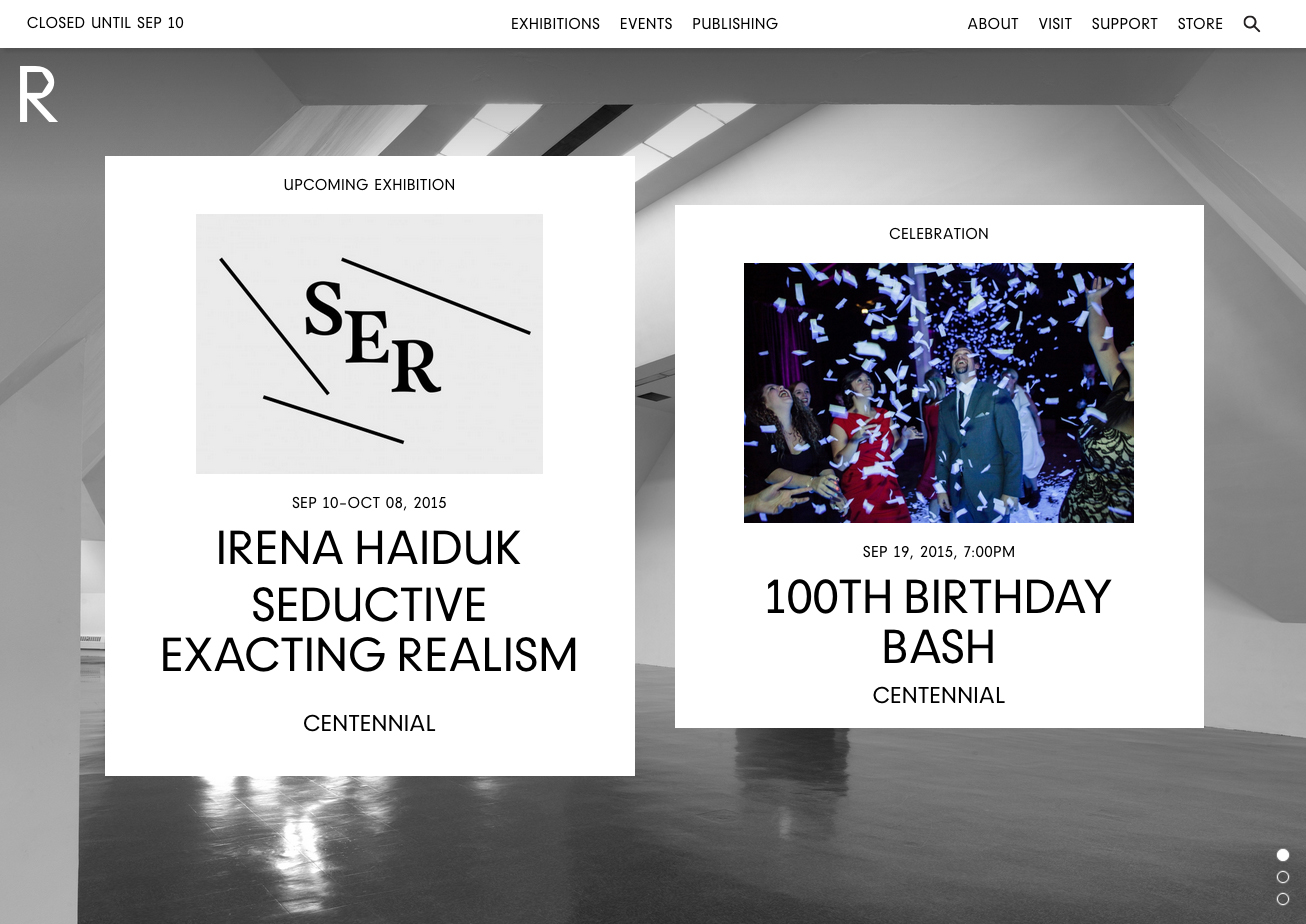Image resolution: width=1306 pixels, height=924 pixels.
Task: Click the CENTENNIAL label under the exhibition
Action: tap(369, 723)
